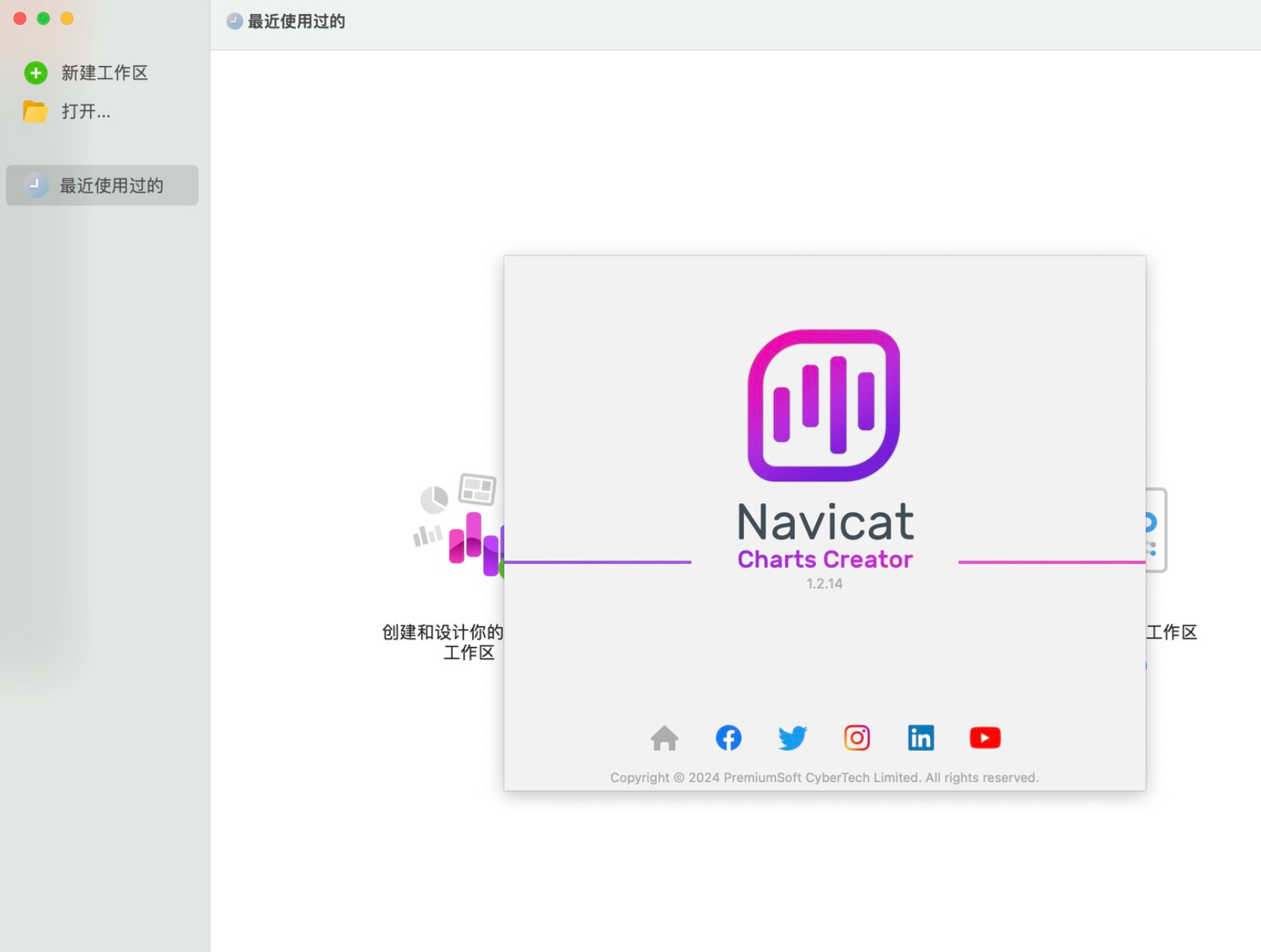This screenshot has width=1261, height=952.
Task: Click the orange window control button
Action: (67, 18)
